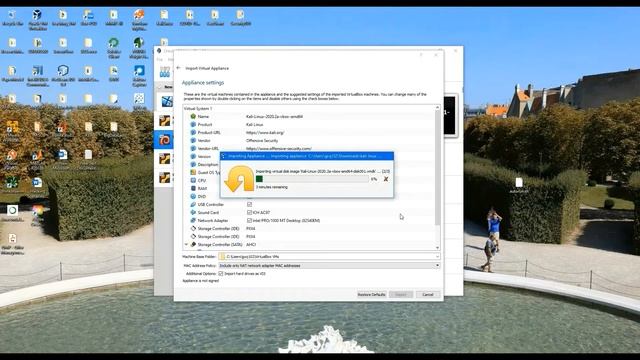Open the File menu in VirtualBox Manager
Viewport: 640px width, 360px height.
pyautogui.click(x=160, y=60)
